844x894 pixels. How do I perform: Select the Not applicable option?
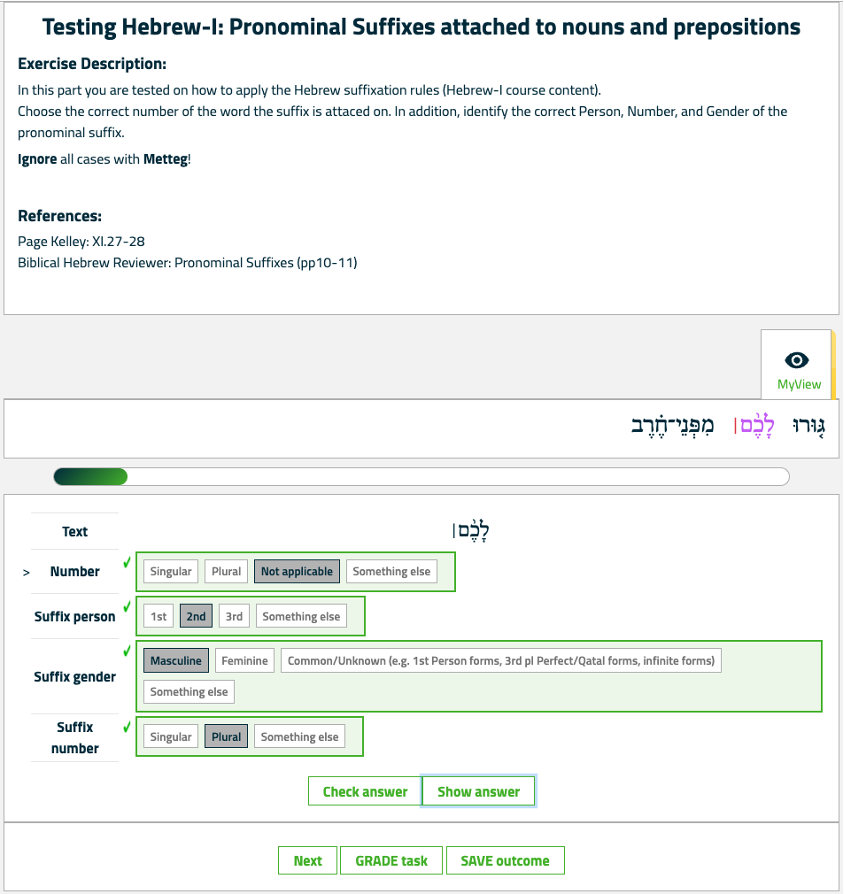[x=297, y=571]
